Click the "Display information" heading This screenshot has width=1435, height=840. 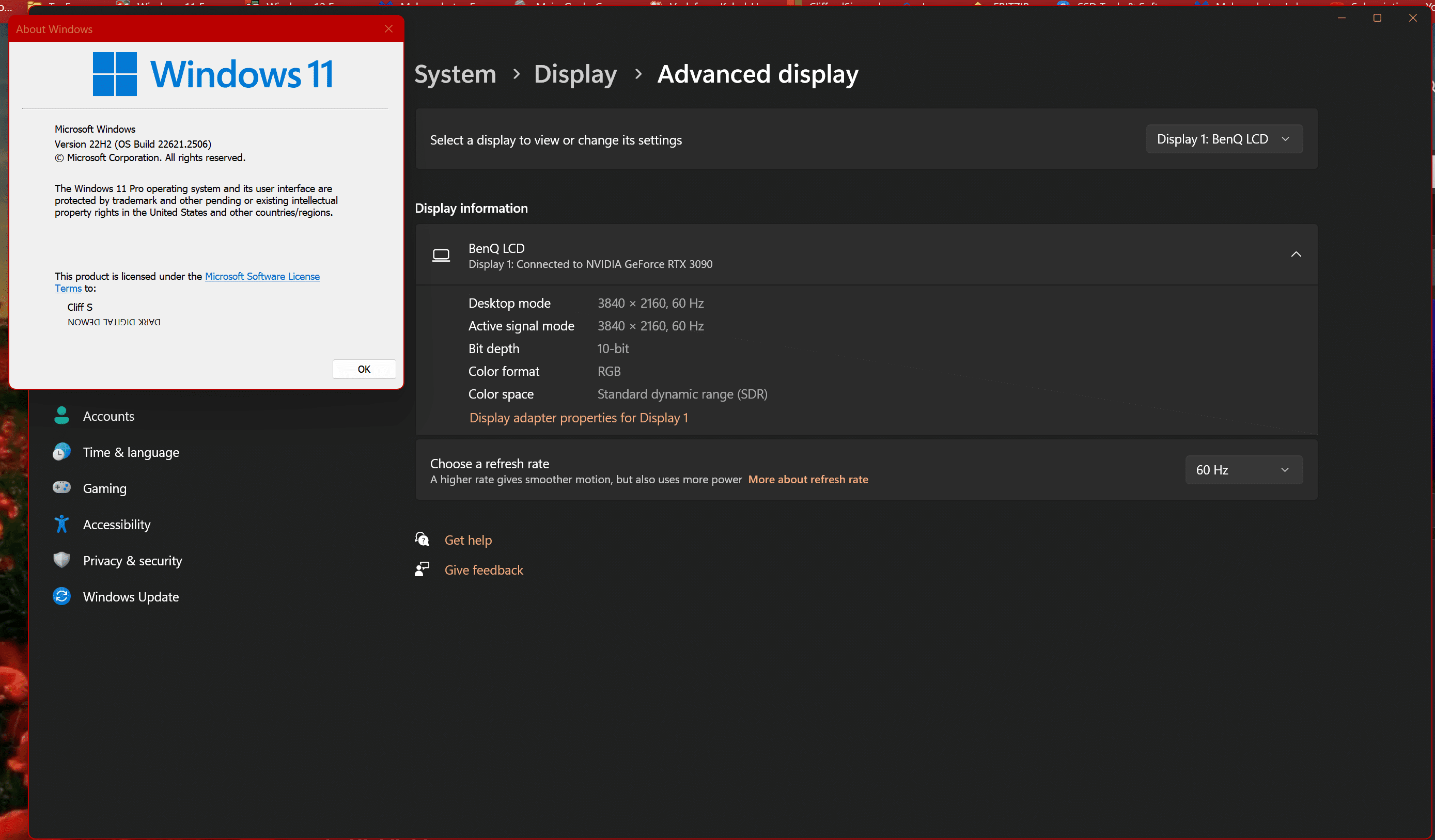pyautogui.click(x=471, y=208)
